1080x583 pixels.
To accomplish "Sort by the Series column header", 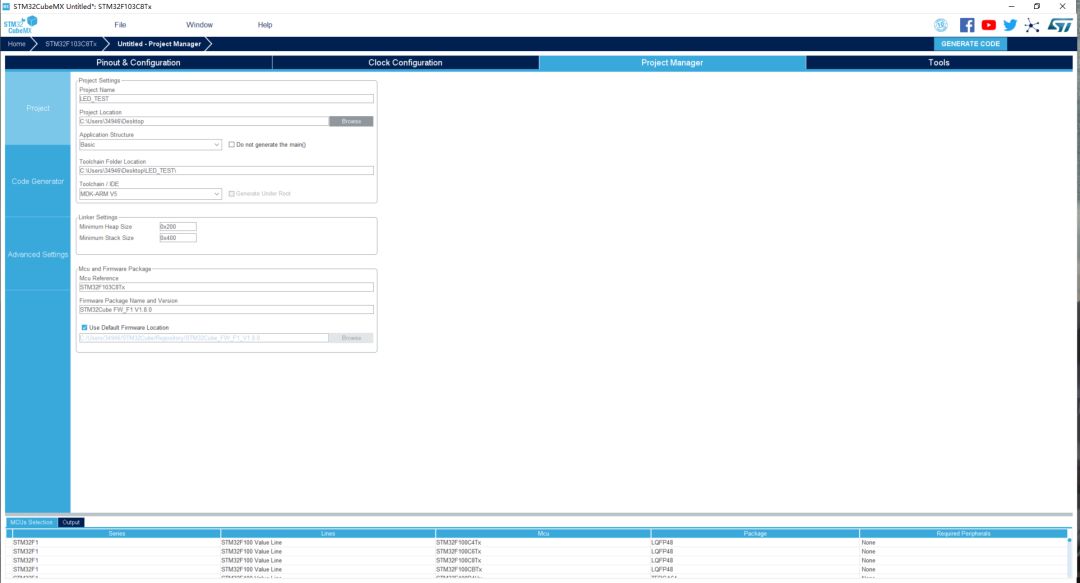I will coord(116,533).
